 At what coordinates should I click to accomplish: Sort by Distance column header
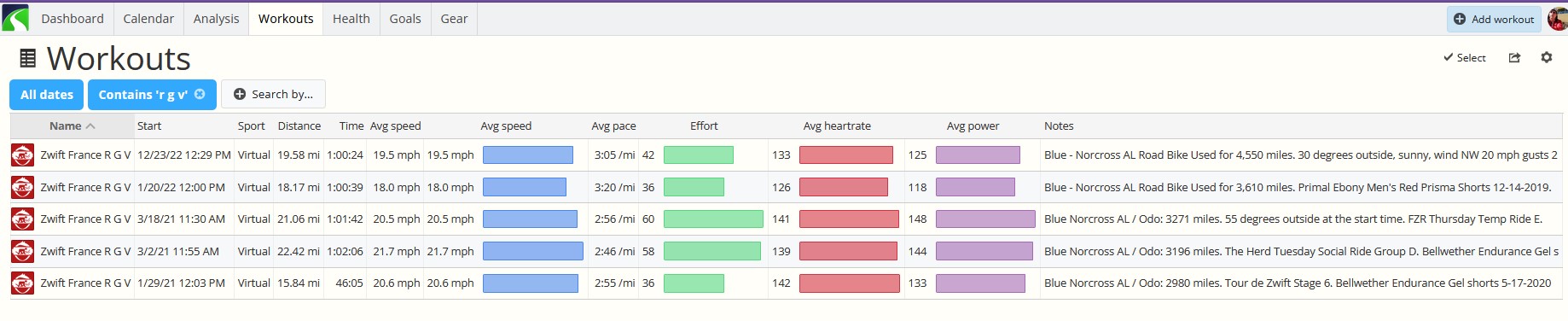(299, 125)
